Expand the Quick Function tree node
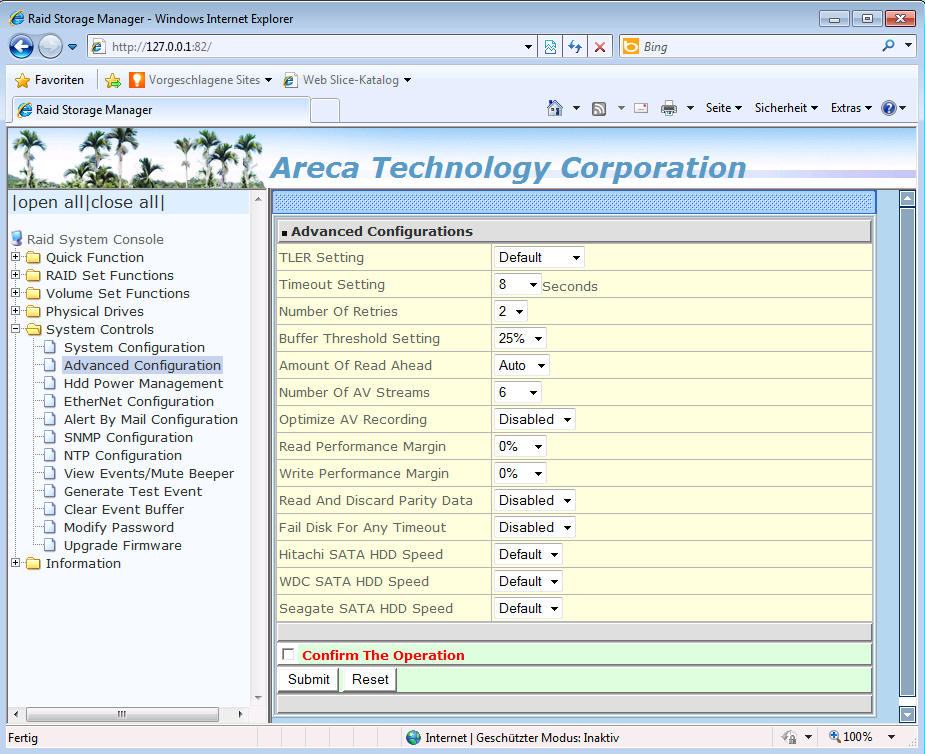925x754 pixels. 16,257
